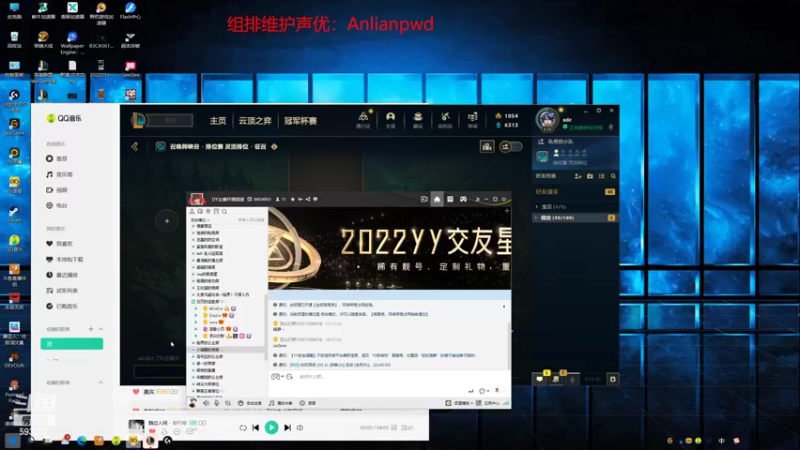Click 自由发言 button in YY bottom bar
Screen dimensions: 800x450
click(x=250, y=403)
